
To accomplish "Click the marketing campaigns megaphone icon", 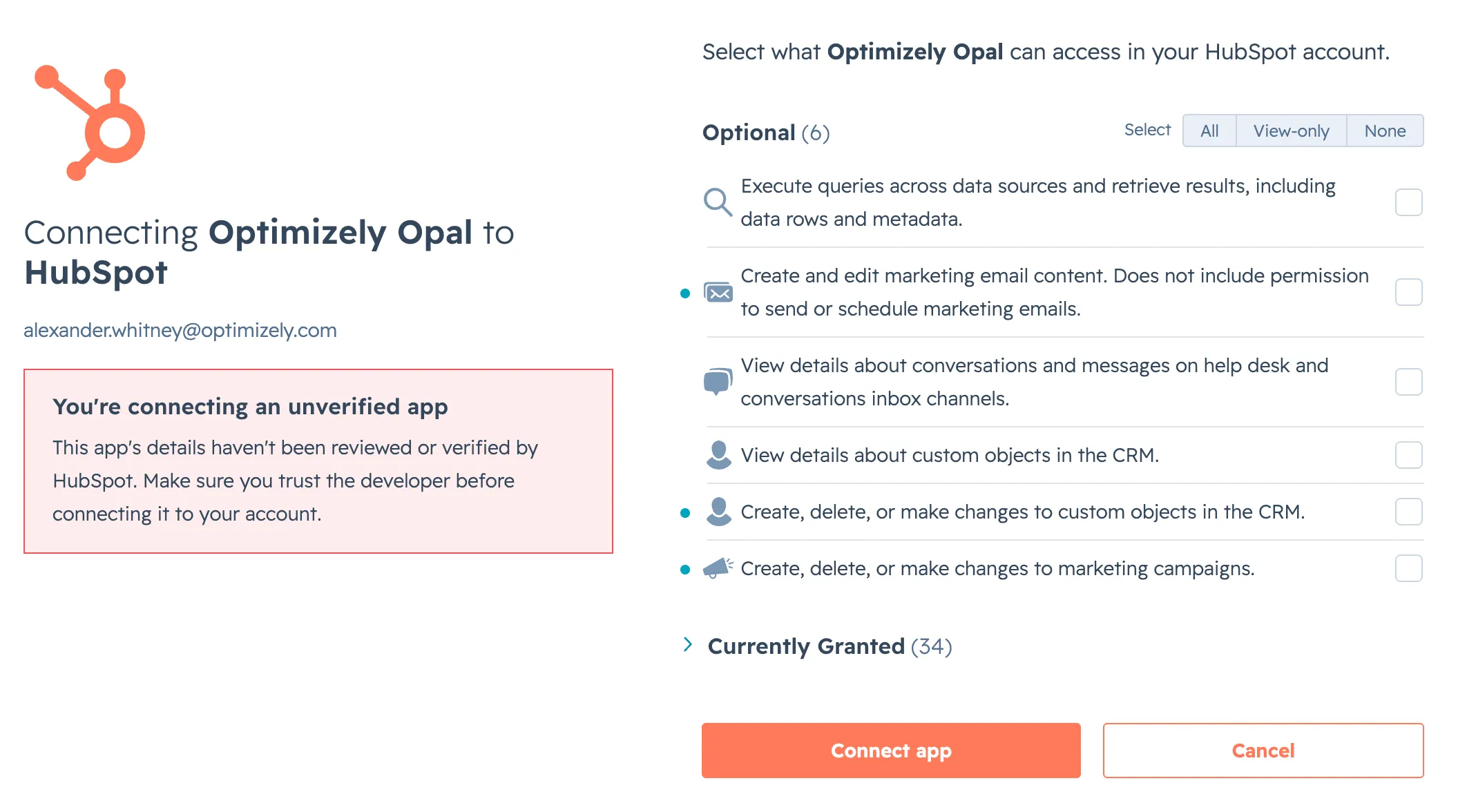I will [x=718, y=568].
